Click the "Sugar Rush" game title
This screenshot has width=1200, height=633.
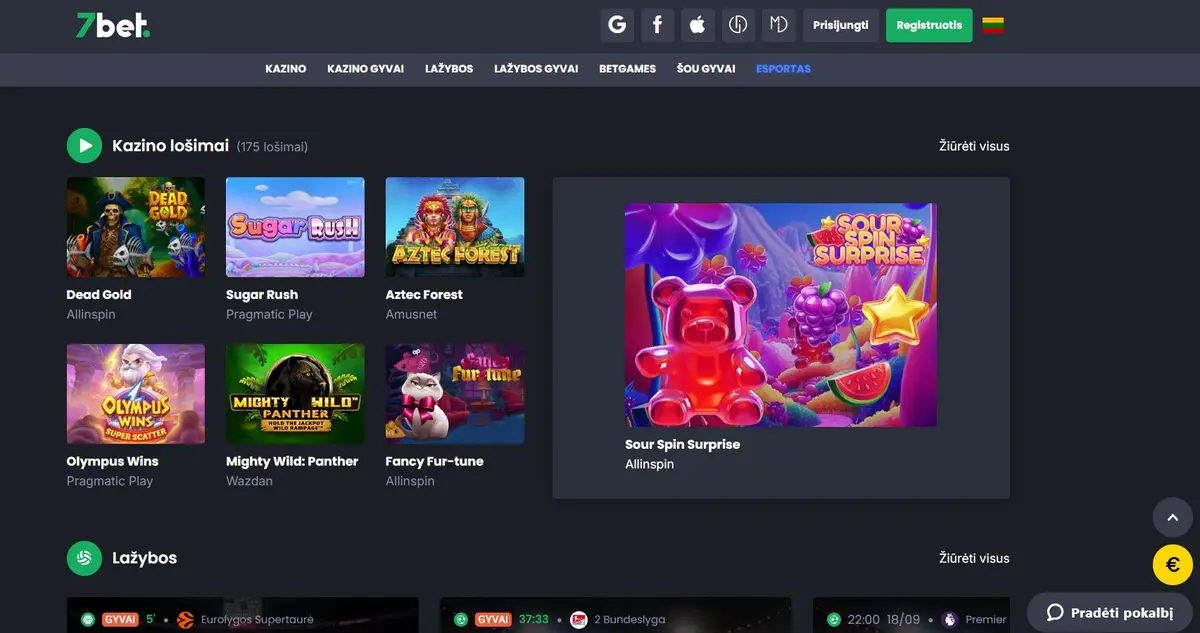pos(262,295)
